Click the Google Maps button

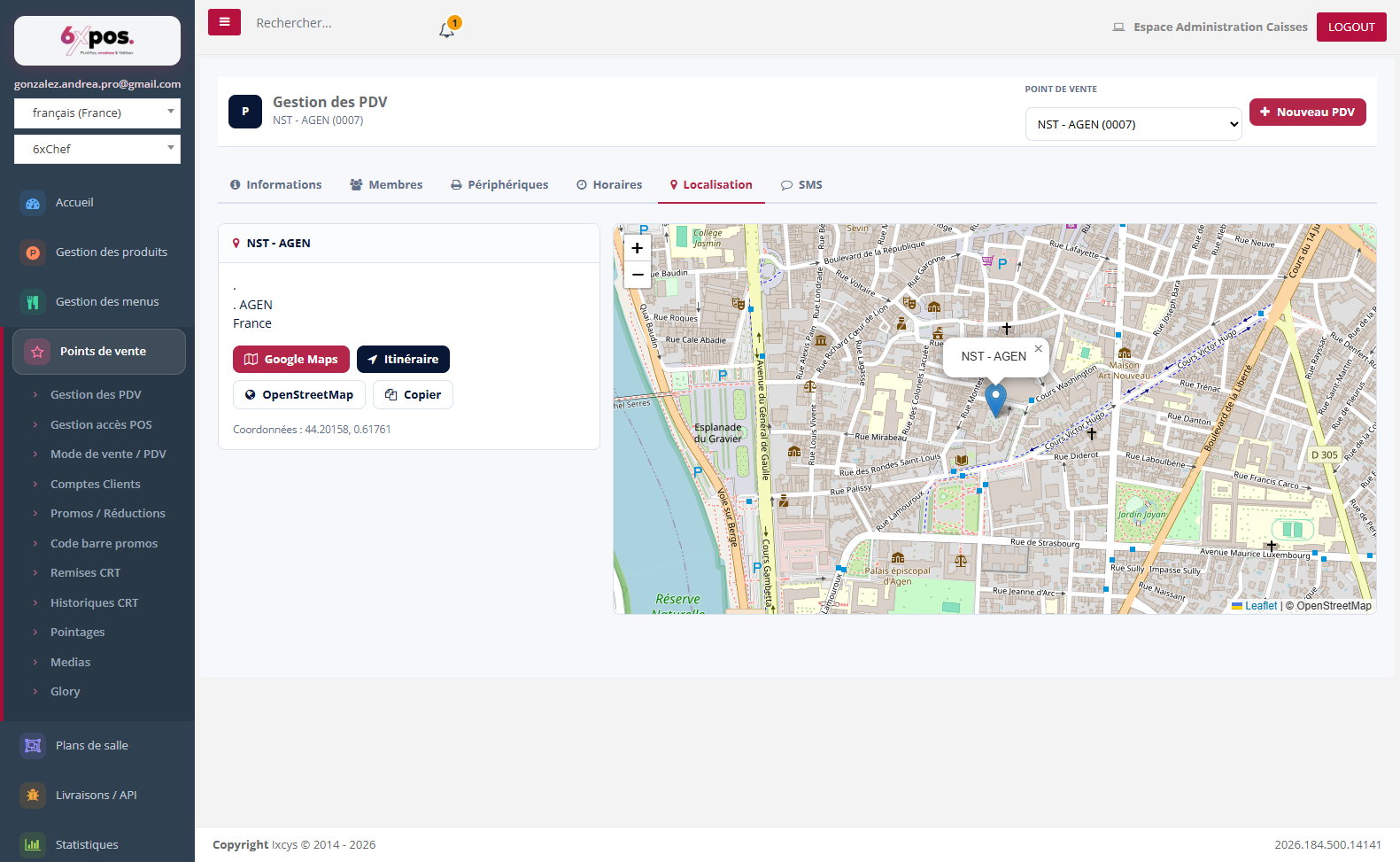click(291, 360)
